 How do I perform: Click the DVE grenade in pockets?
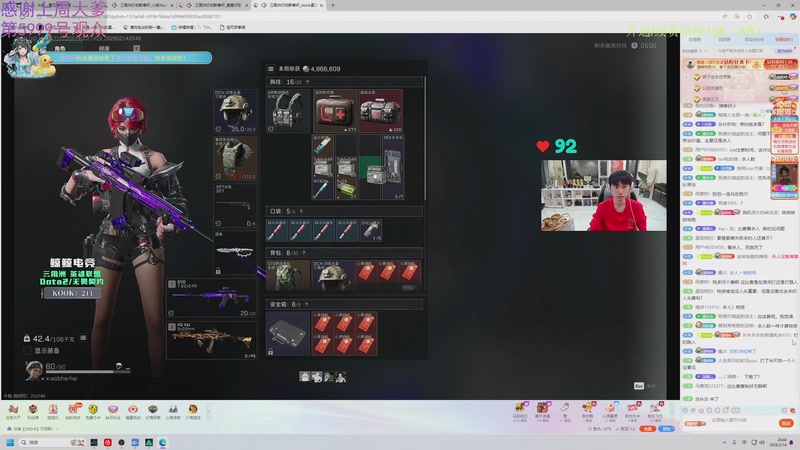371,231
